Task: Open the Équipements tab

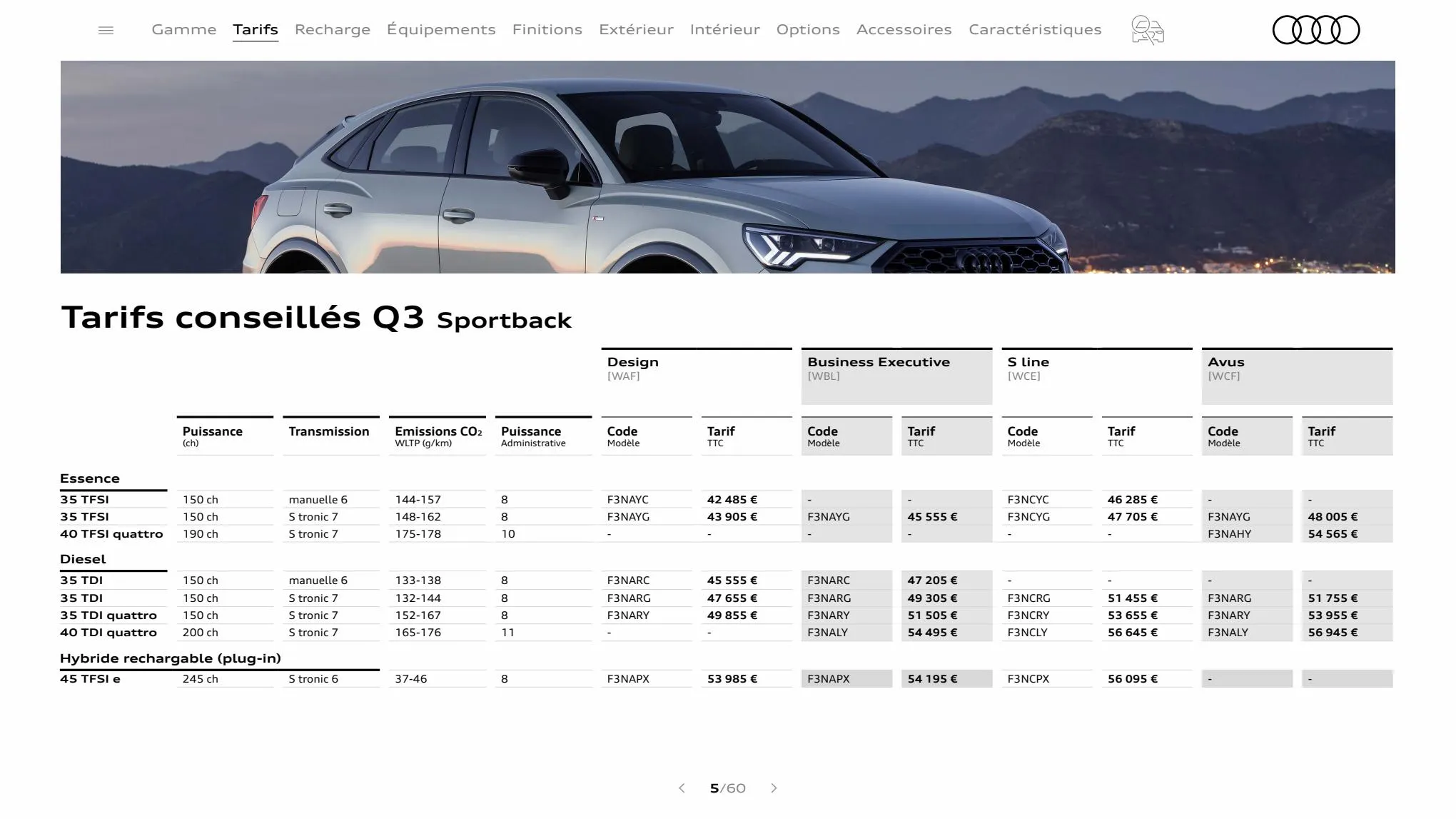Action: pyautogui.click(x=441, y=29)
